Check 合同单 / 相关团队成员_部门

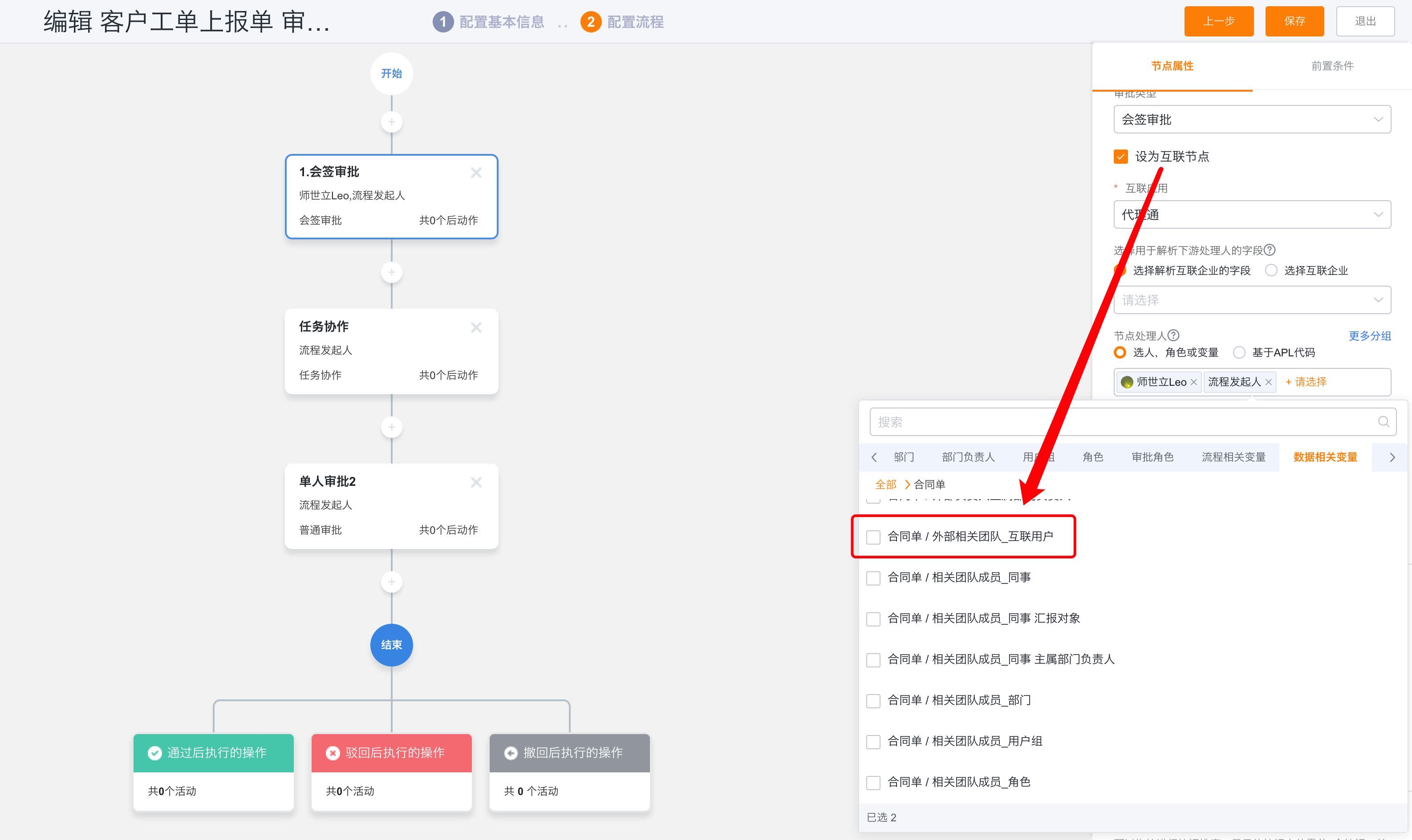(873, 701)
